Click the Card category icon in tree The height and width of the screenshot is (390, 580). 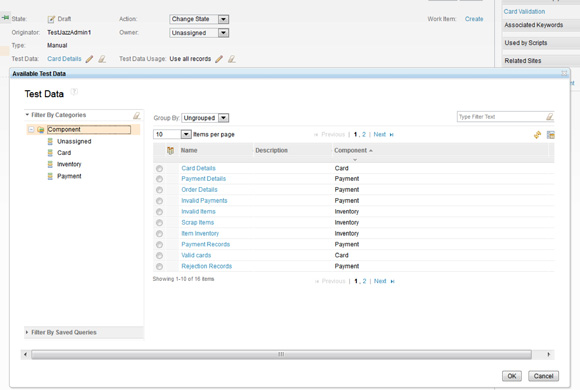(50, 153)
